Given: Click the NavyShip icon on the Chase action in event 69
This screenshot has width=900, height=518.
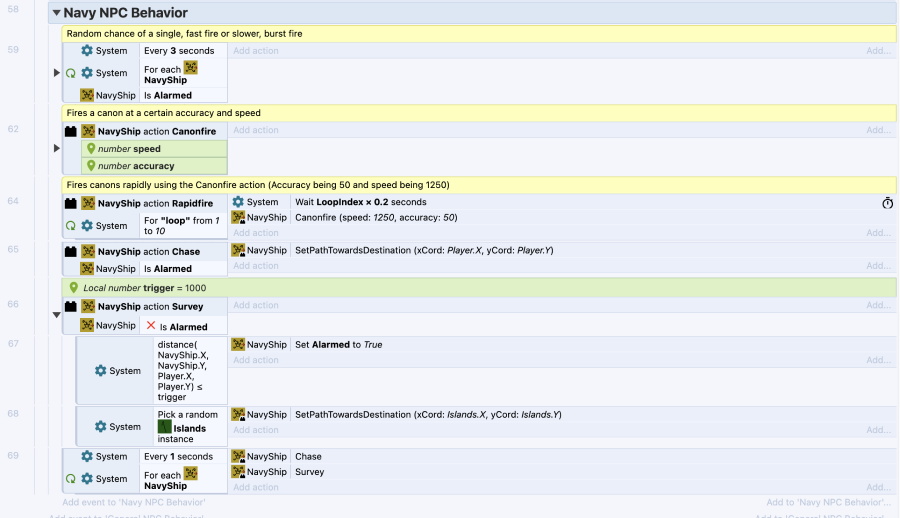Looking at the screenshot, I should (238, 456).
